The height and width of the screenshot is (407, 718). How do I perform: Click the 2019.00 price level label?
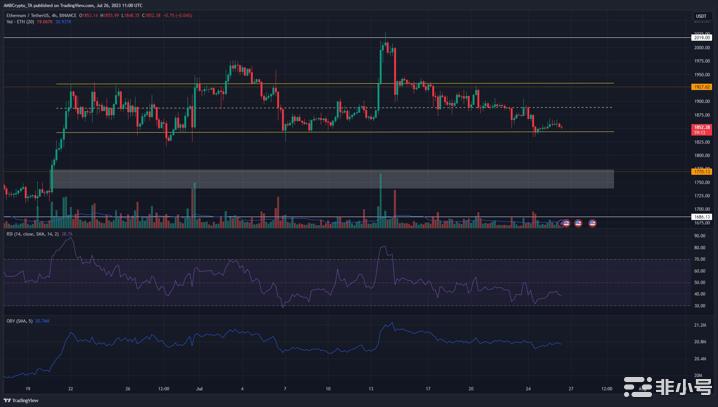click(x=701, y=38)
